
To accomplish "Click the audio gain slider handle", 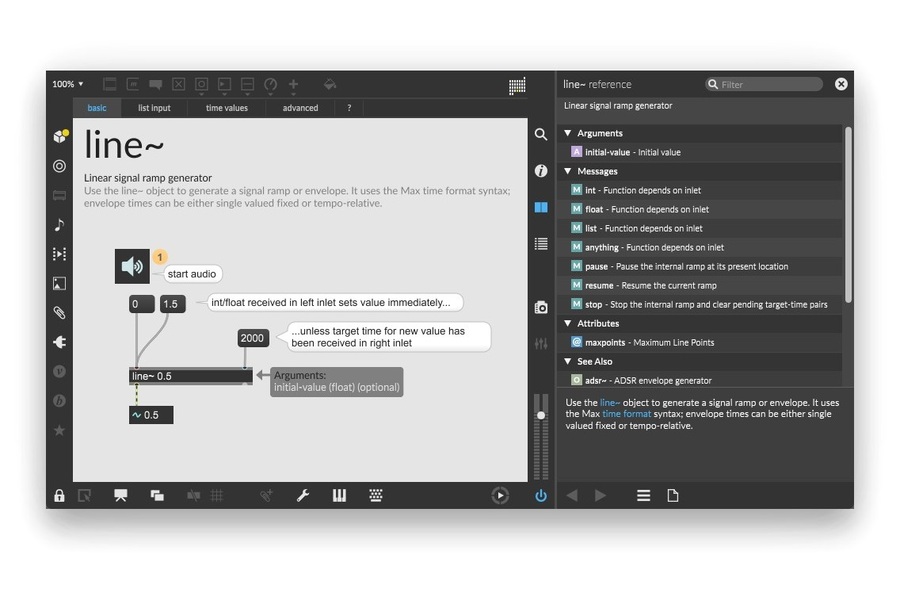I will coord(541,413).
